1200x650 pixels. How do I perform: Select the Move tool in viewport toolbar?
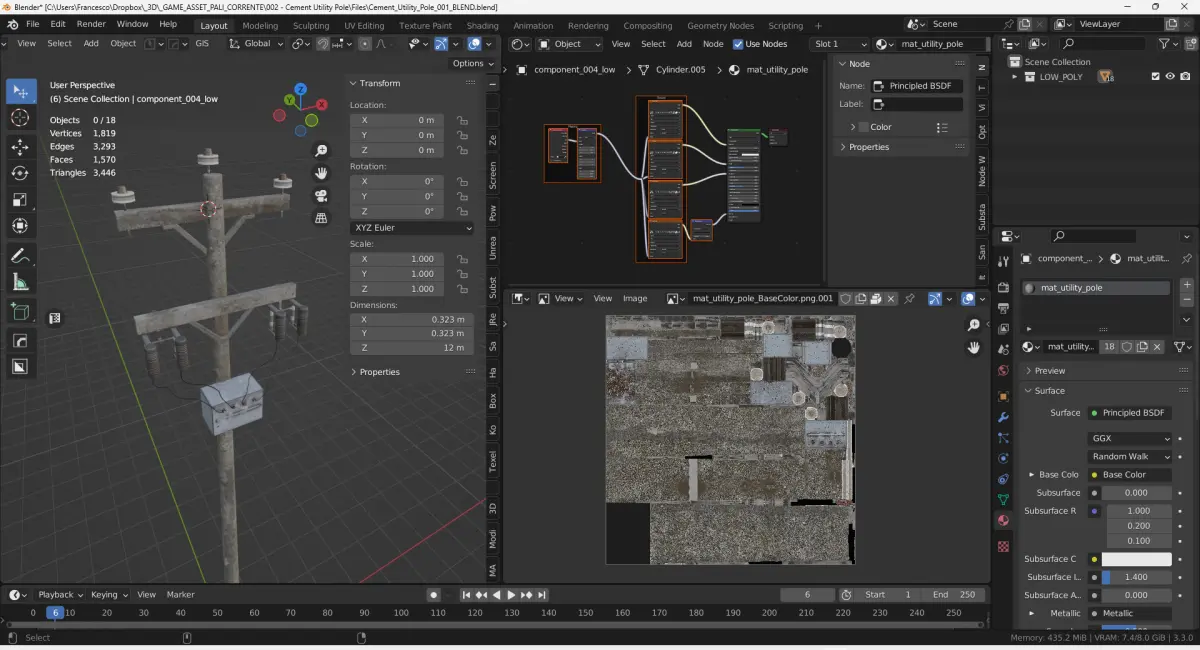20,147
